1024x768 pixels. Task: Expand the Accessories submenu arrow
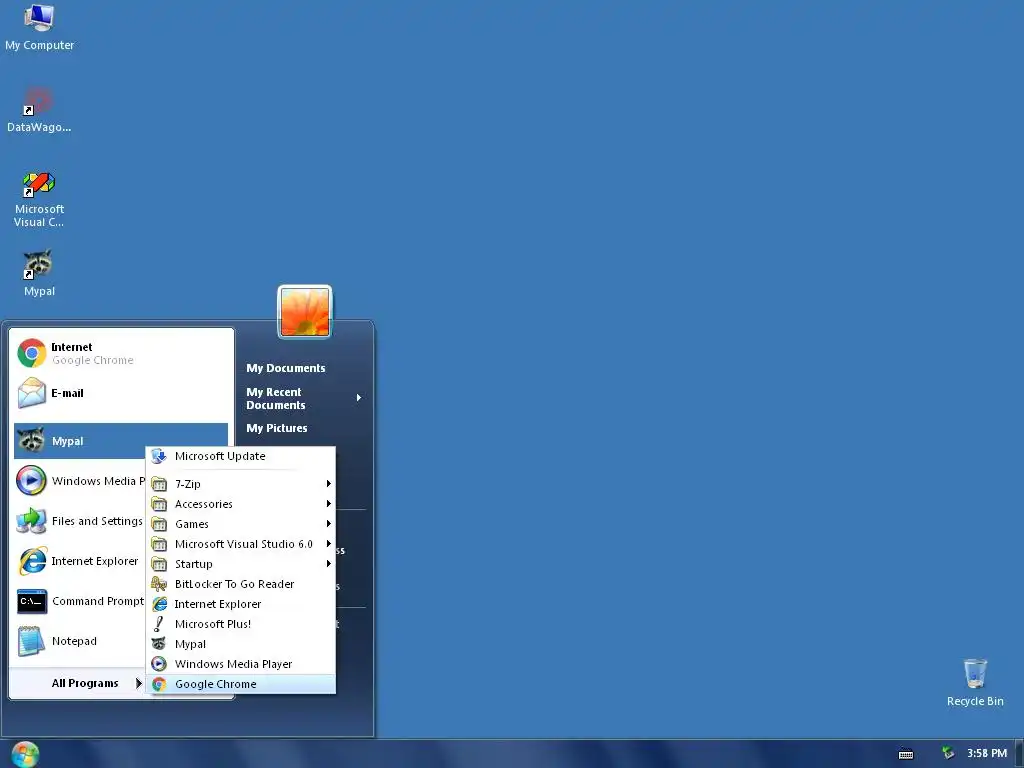[x=328, y=504]
